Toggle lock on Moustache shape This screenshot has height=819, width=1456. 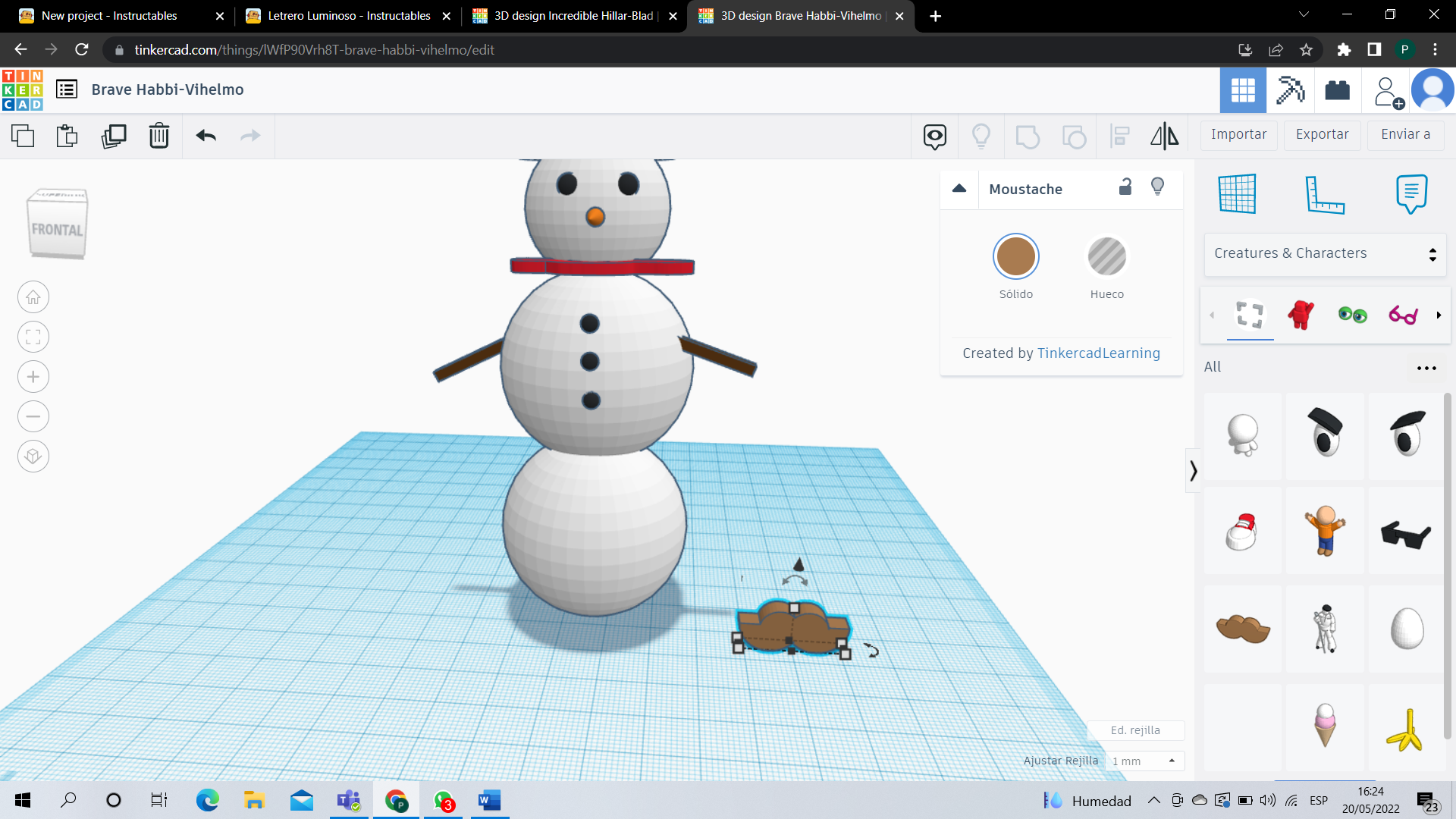coord(1125,187)
